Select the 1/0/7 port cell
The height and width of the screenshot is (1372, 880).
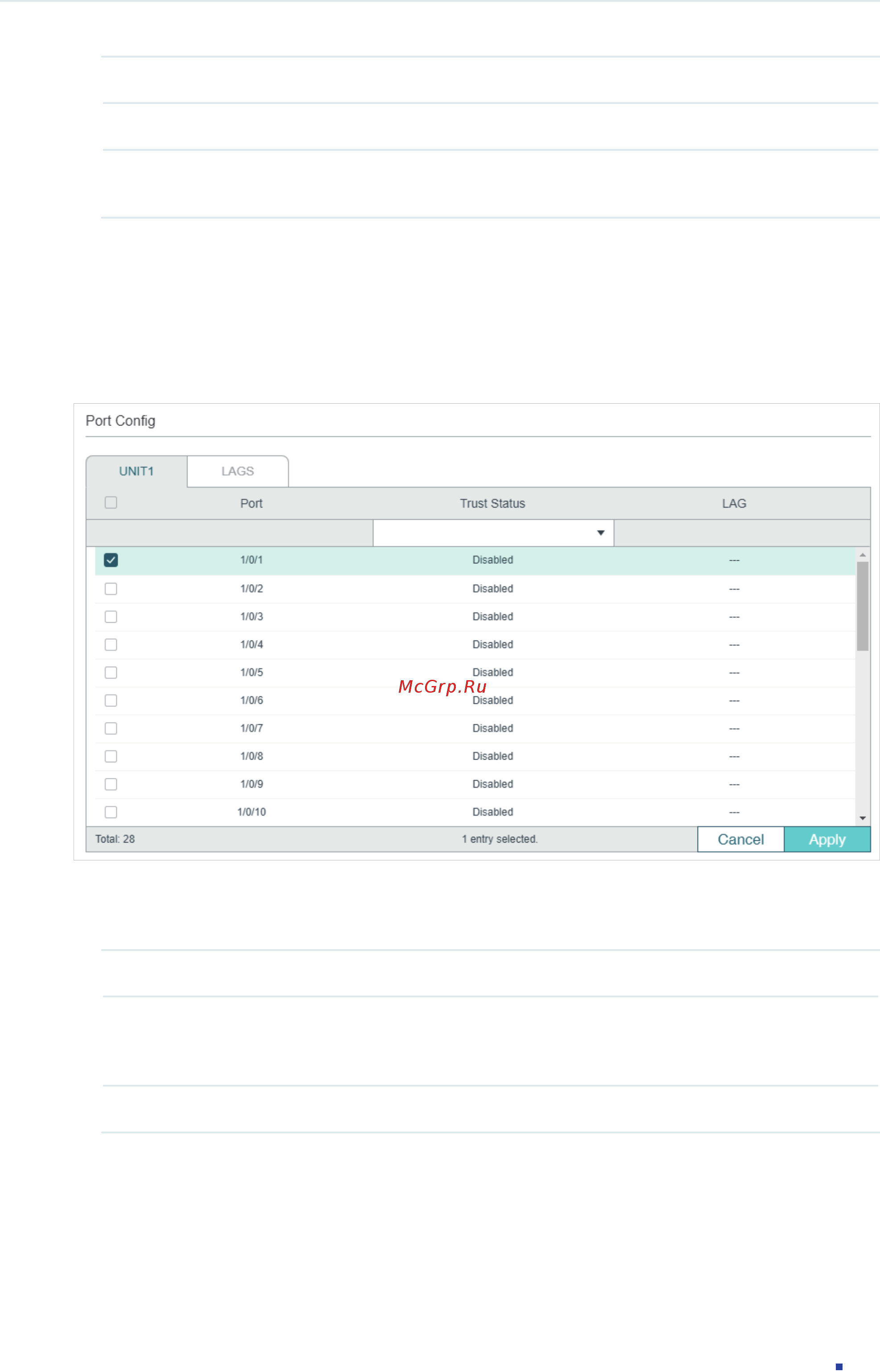pos(252,728)
